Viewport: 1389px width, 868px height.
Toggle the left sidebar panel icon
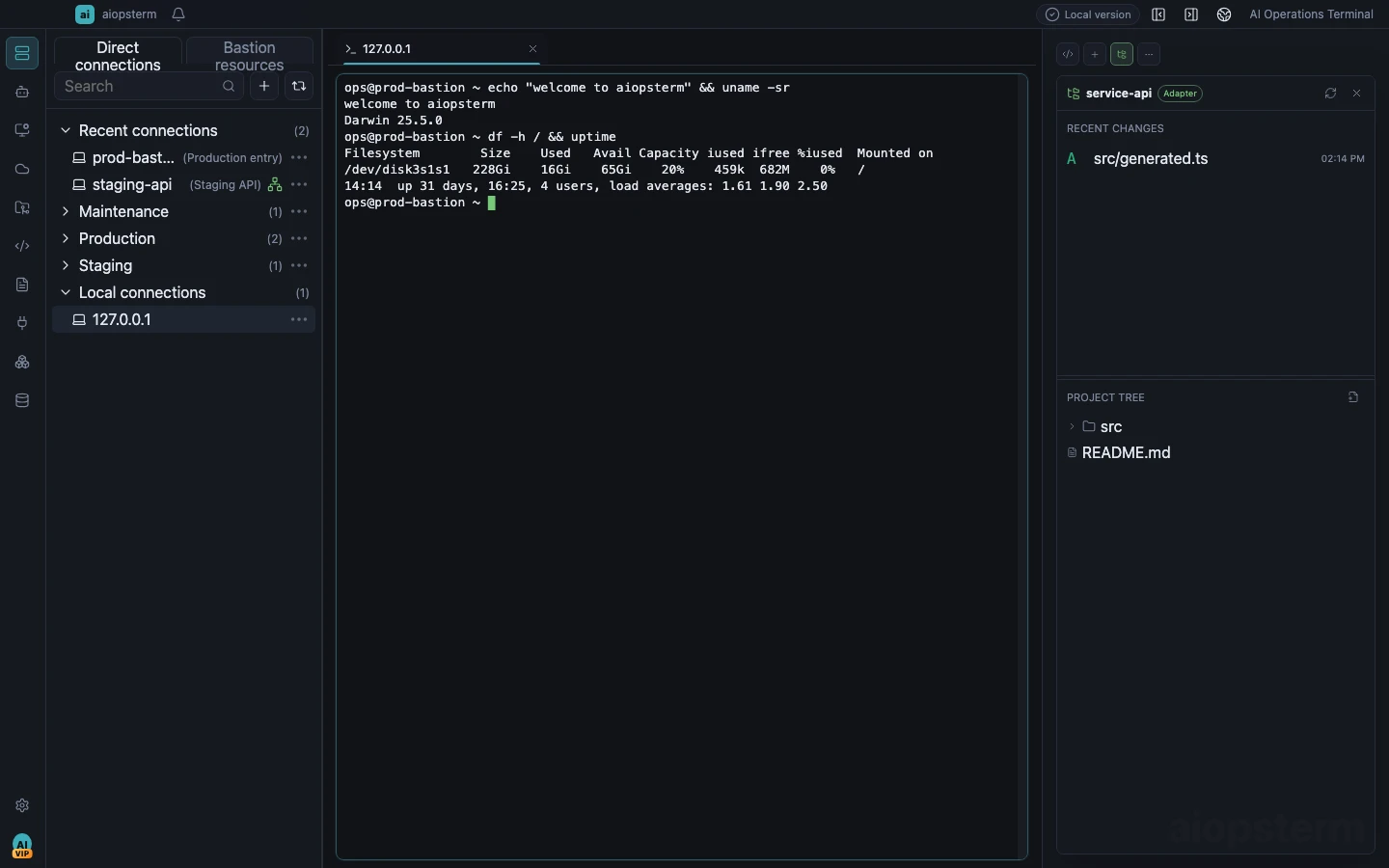[x=1158, y=14]
